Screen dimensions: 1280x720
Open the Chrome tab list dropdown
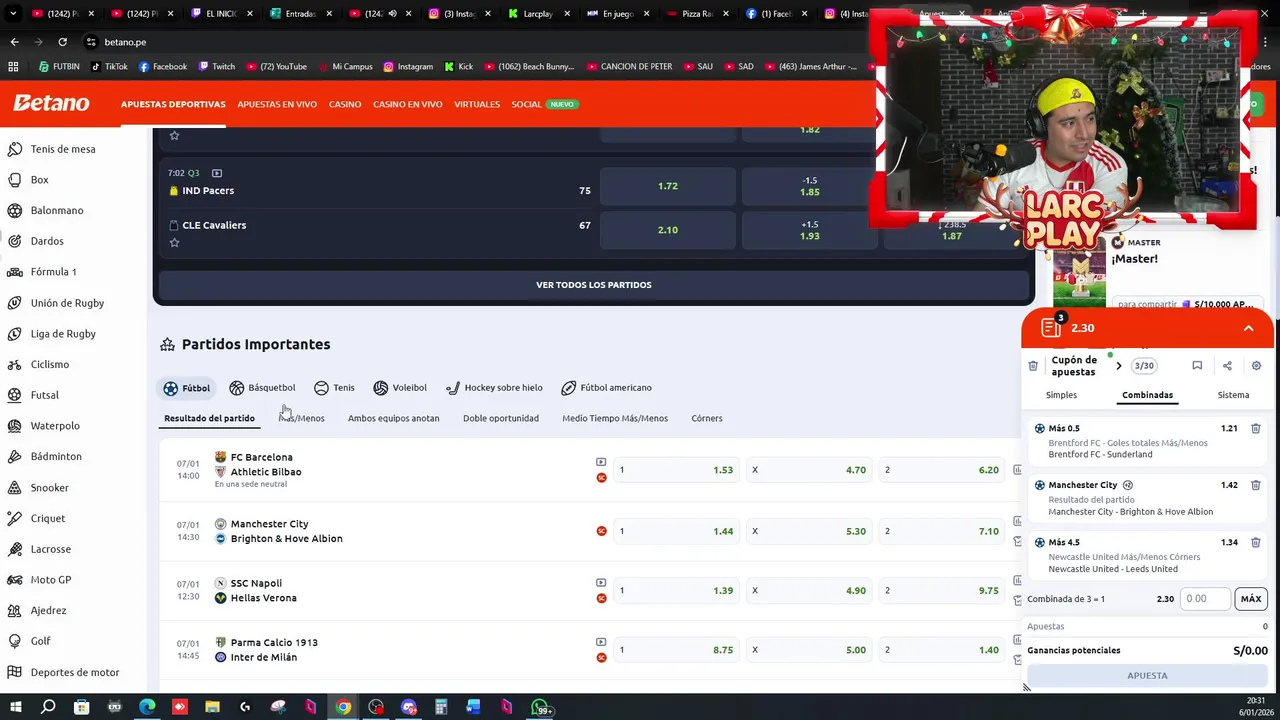click(13, 14)
